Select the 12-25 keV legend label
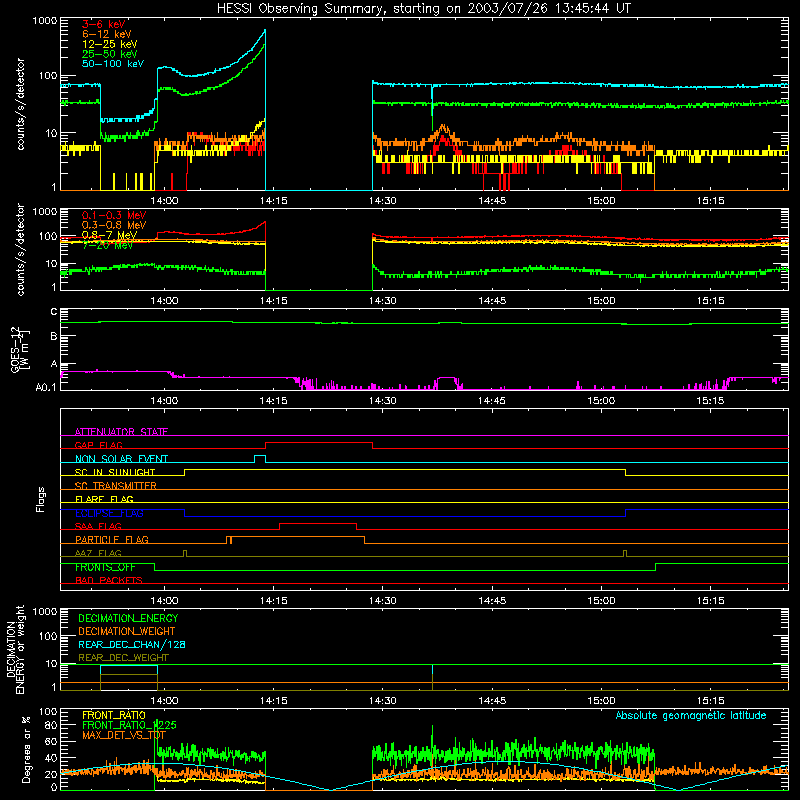Viewport: 800px width, 800px height. (109, 44)
